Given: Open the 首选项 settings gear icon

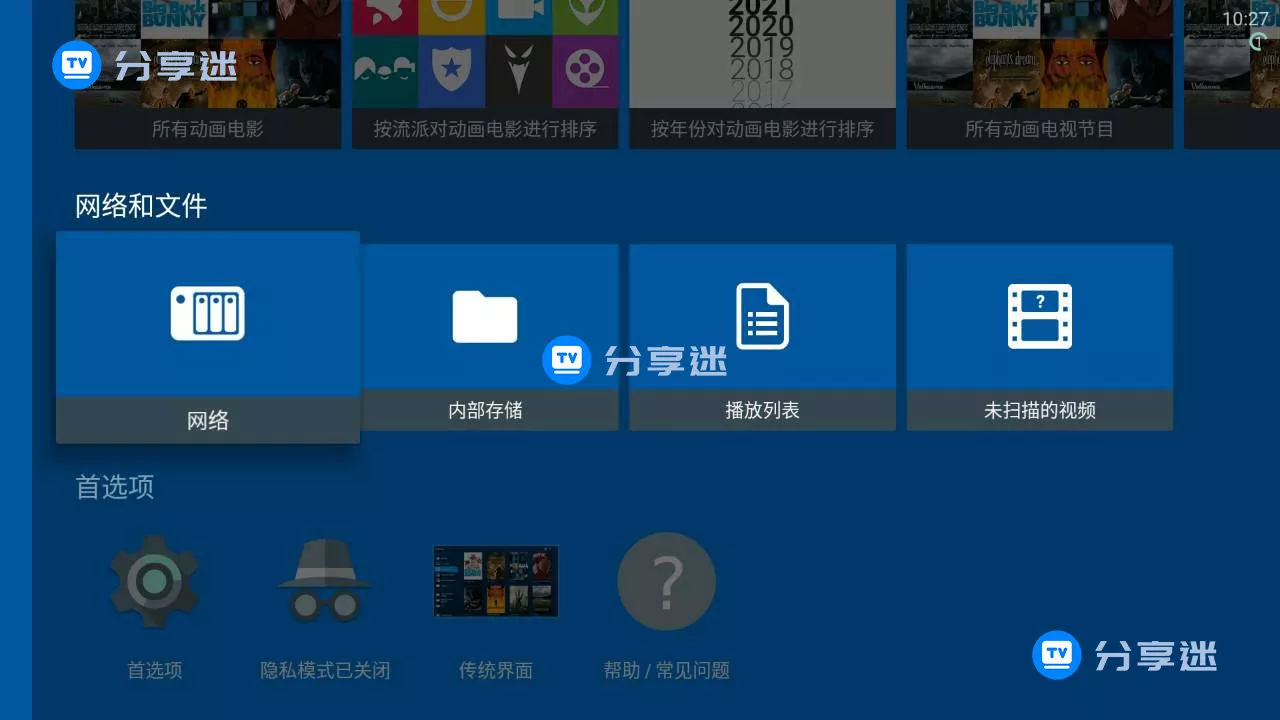Looking at the screenshot, I should point(154,581).
